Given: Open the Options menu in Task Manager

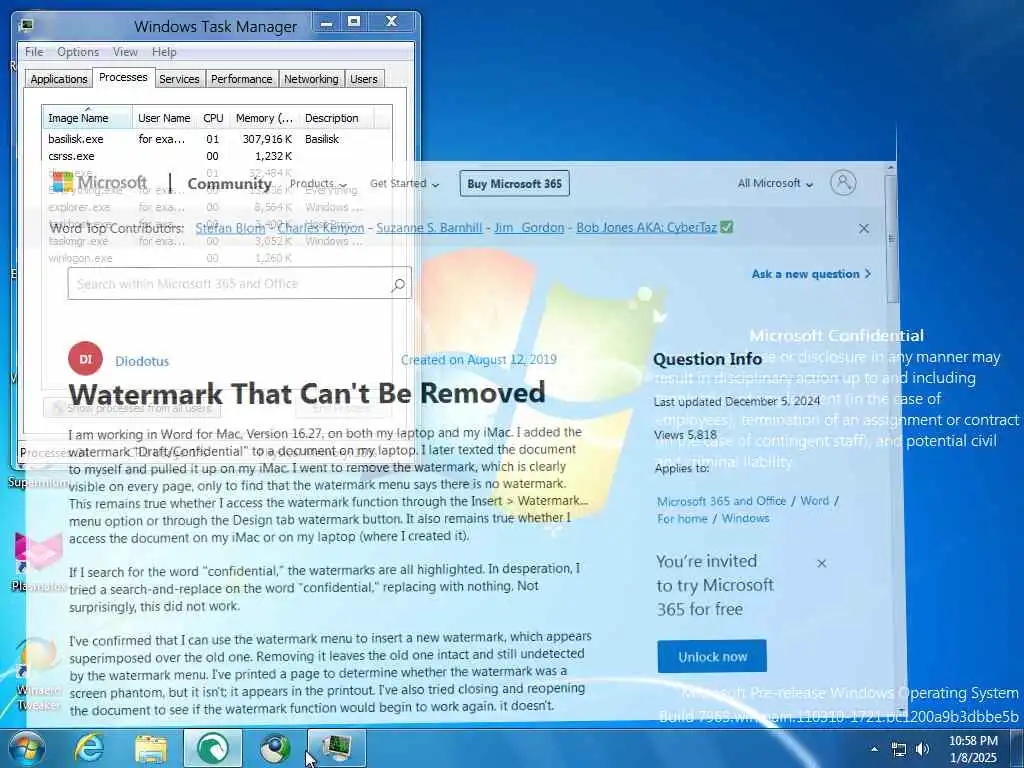Looking at the screenshot, I should click(x=78, y=52).
